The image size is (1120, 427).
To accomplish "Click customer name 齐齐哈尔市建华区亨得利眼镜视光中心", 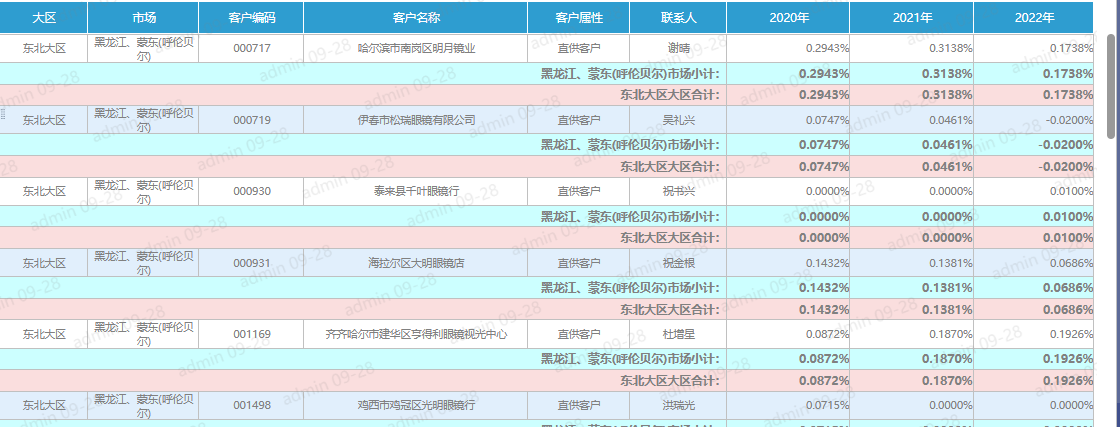I will [x=416, y=334].
